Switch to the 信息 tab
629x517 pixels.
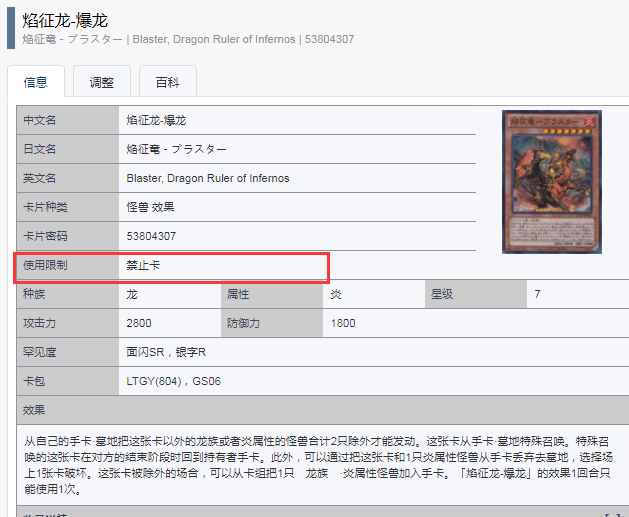click(x=35, y=82)
